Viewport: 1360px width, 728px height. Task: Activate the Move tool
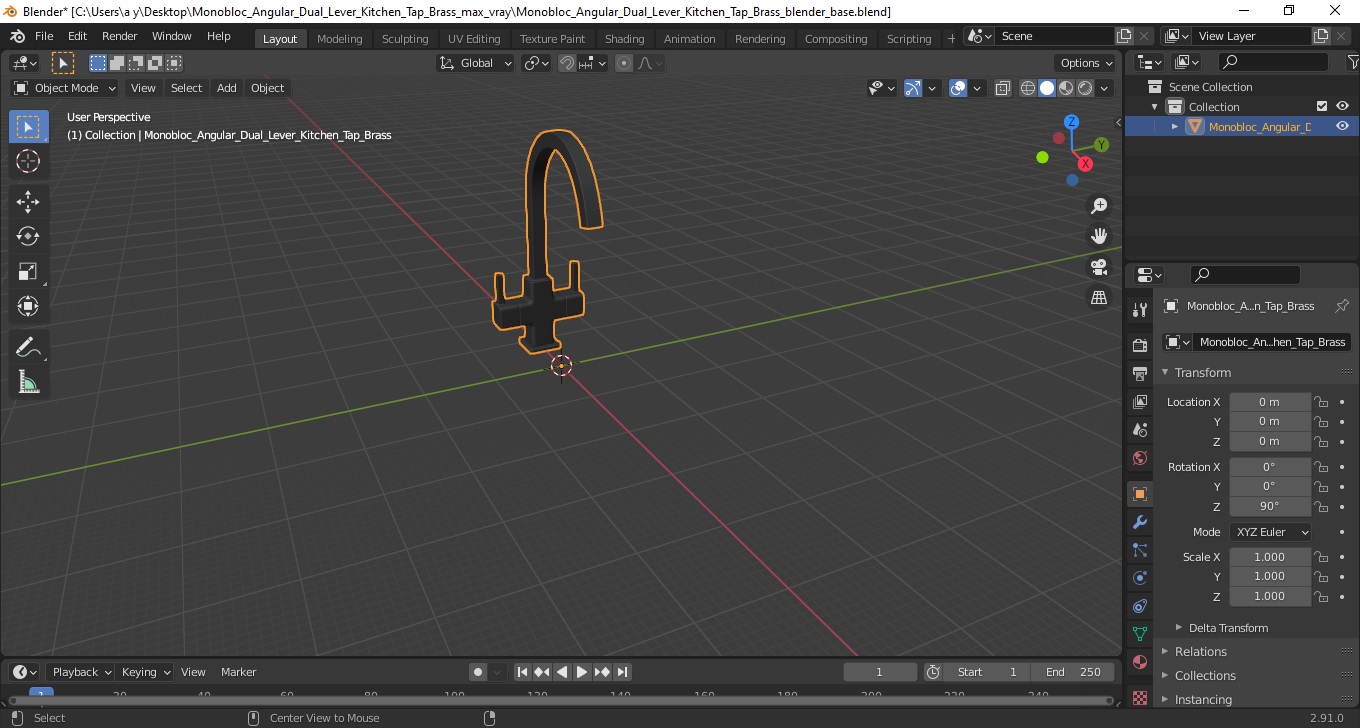pos(28,202)
